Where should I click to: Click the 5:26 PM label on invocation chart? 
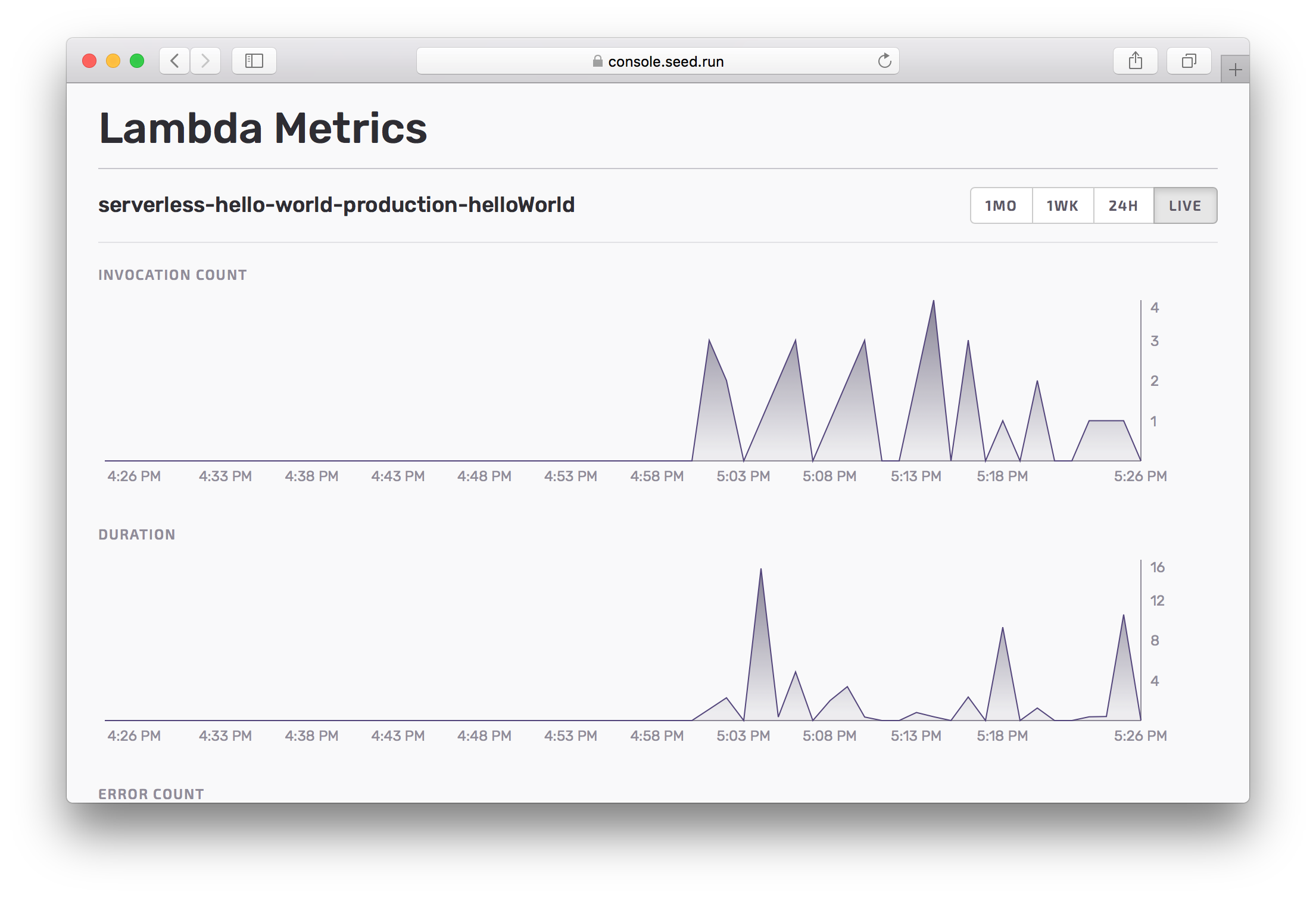pyautogui.click(x=1140, y=476)
